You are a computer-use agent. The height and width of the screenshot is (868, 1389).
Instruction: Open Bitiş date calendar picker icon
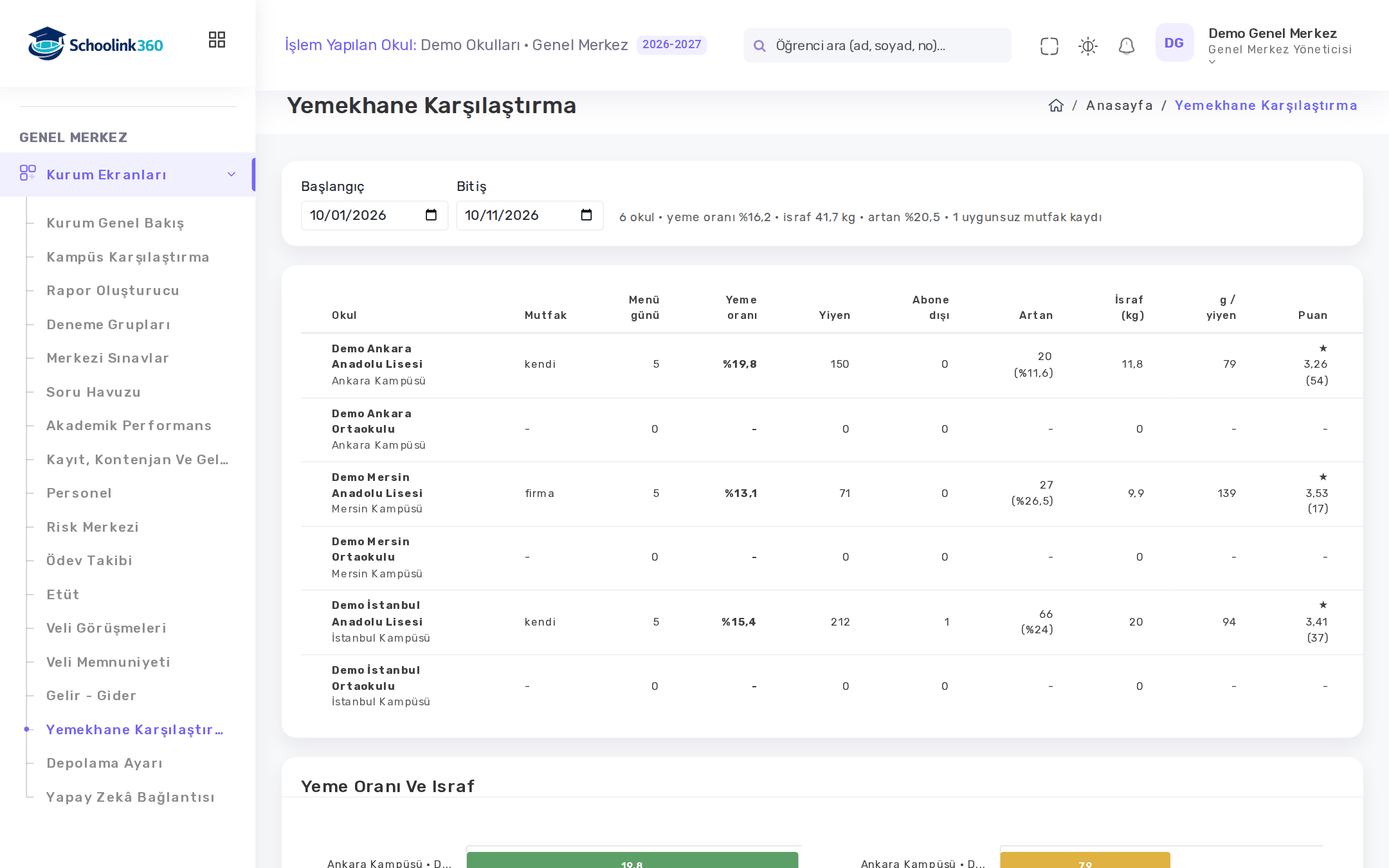point(586,215)
